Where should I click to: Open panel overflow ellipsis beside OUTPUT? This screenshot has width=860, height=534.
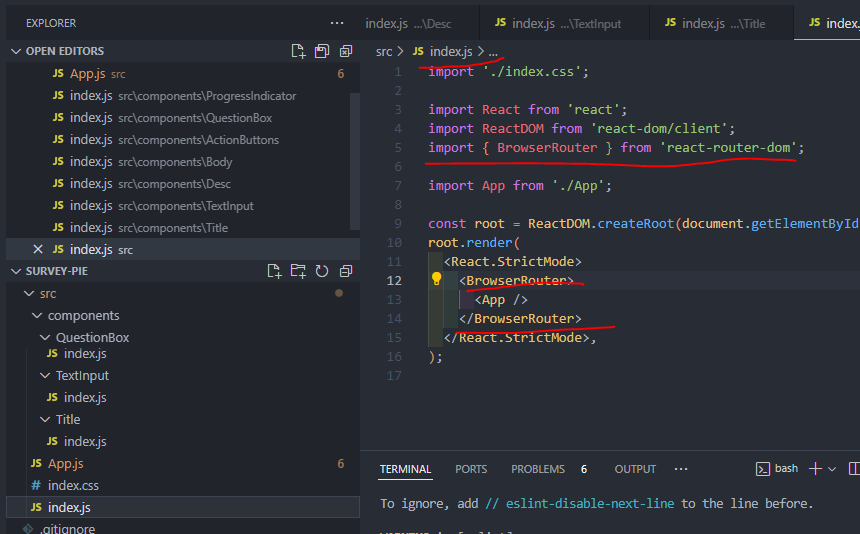pos(681,469)
